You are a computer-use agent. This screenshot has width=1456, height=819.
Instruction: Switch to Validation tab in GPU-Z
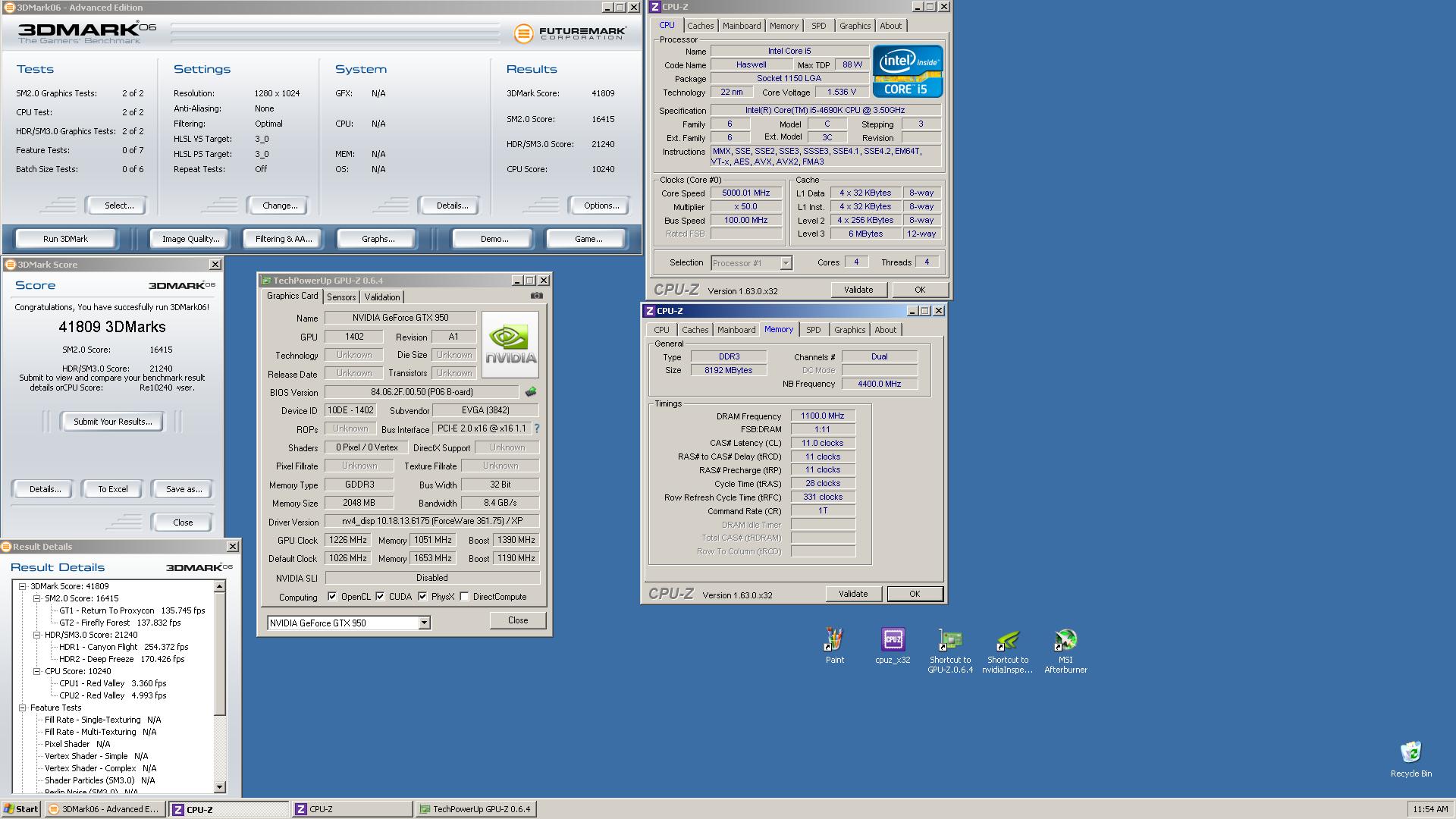[381, 297]
